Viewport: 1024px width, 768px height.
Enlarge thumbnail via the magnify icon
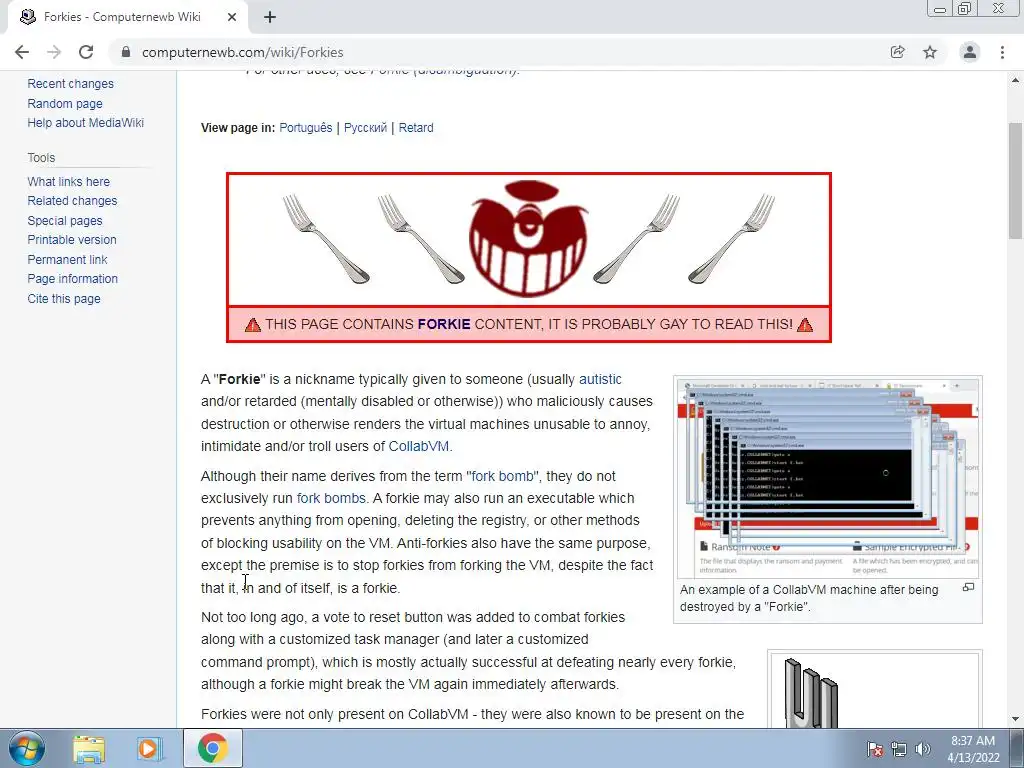[x=968, y=588]
